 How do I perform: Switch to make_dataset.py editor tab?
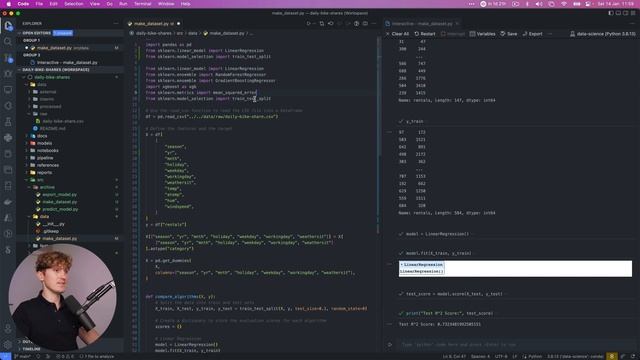pos(154,24)
